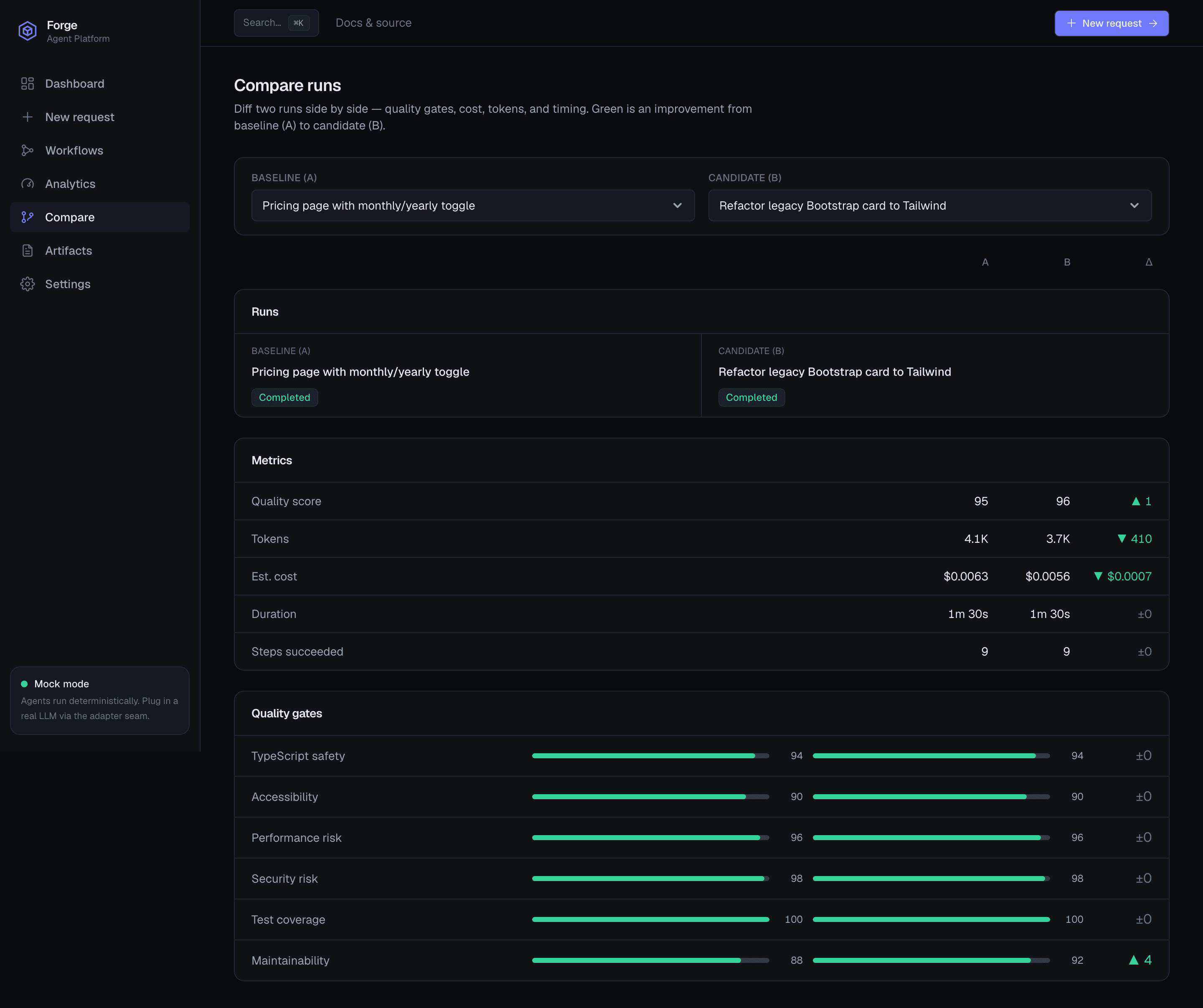
Task: Click the up triangle in Maintainability row
Action: [x=1133, y=960]
